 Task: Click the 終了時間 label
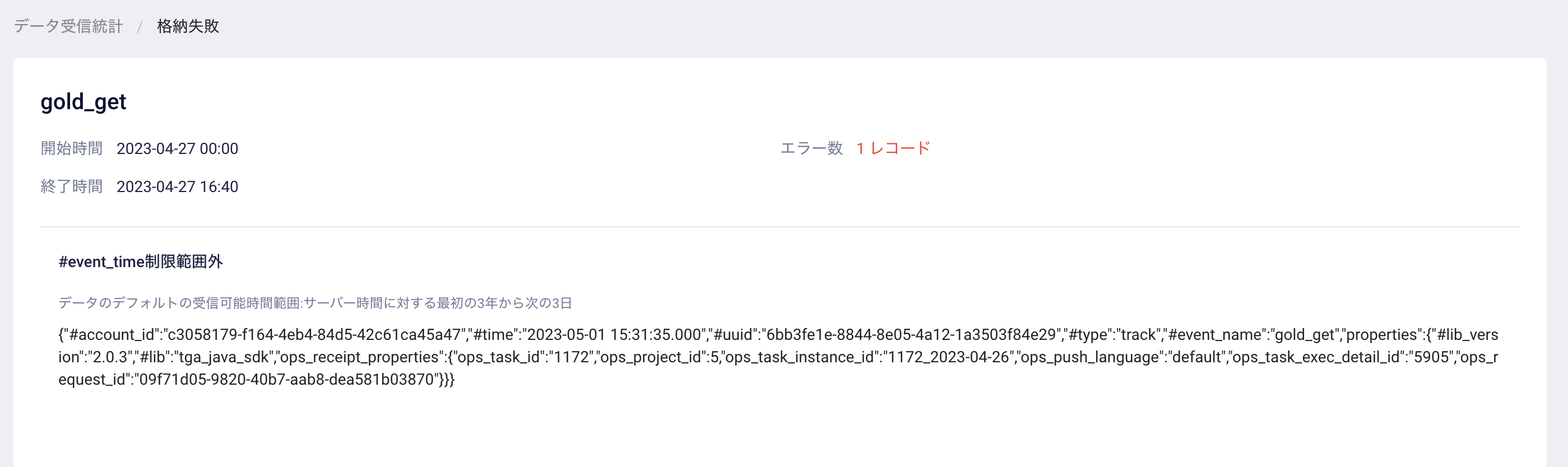coord(71,186)
